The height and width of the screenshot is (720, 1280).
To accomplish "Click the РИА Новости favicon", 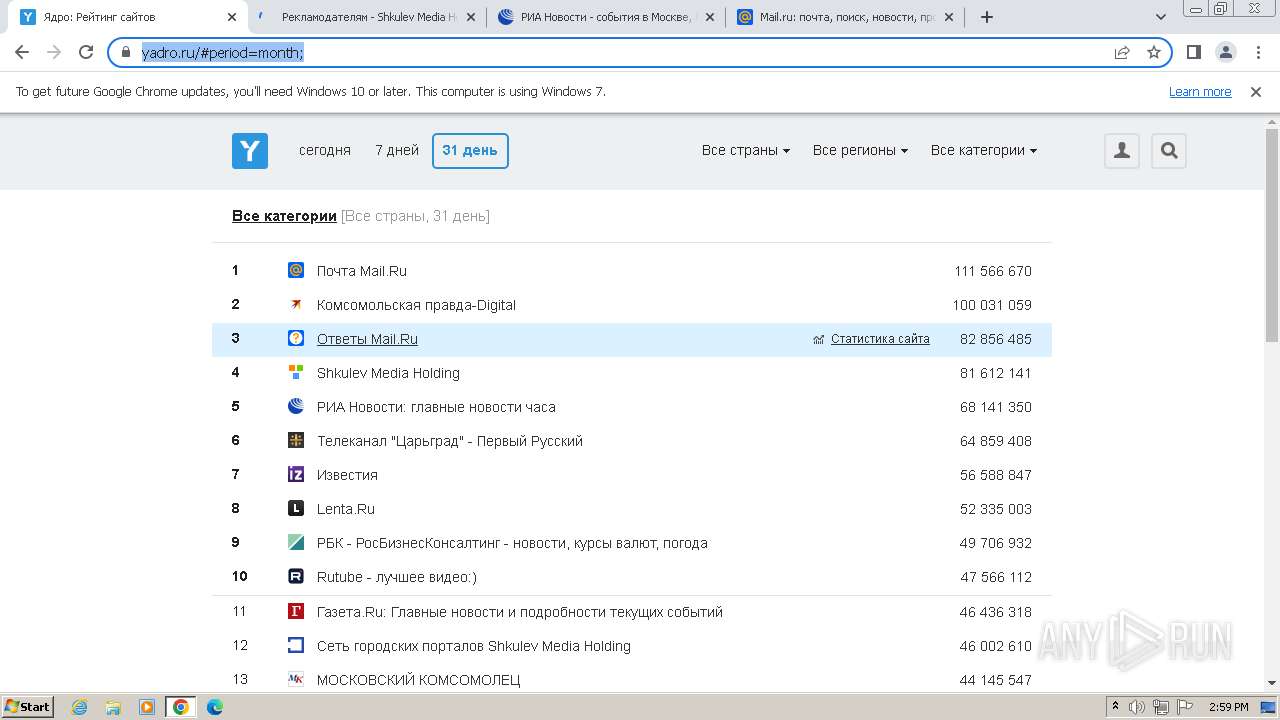I will coord(296,406).
